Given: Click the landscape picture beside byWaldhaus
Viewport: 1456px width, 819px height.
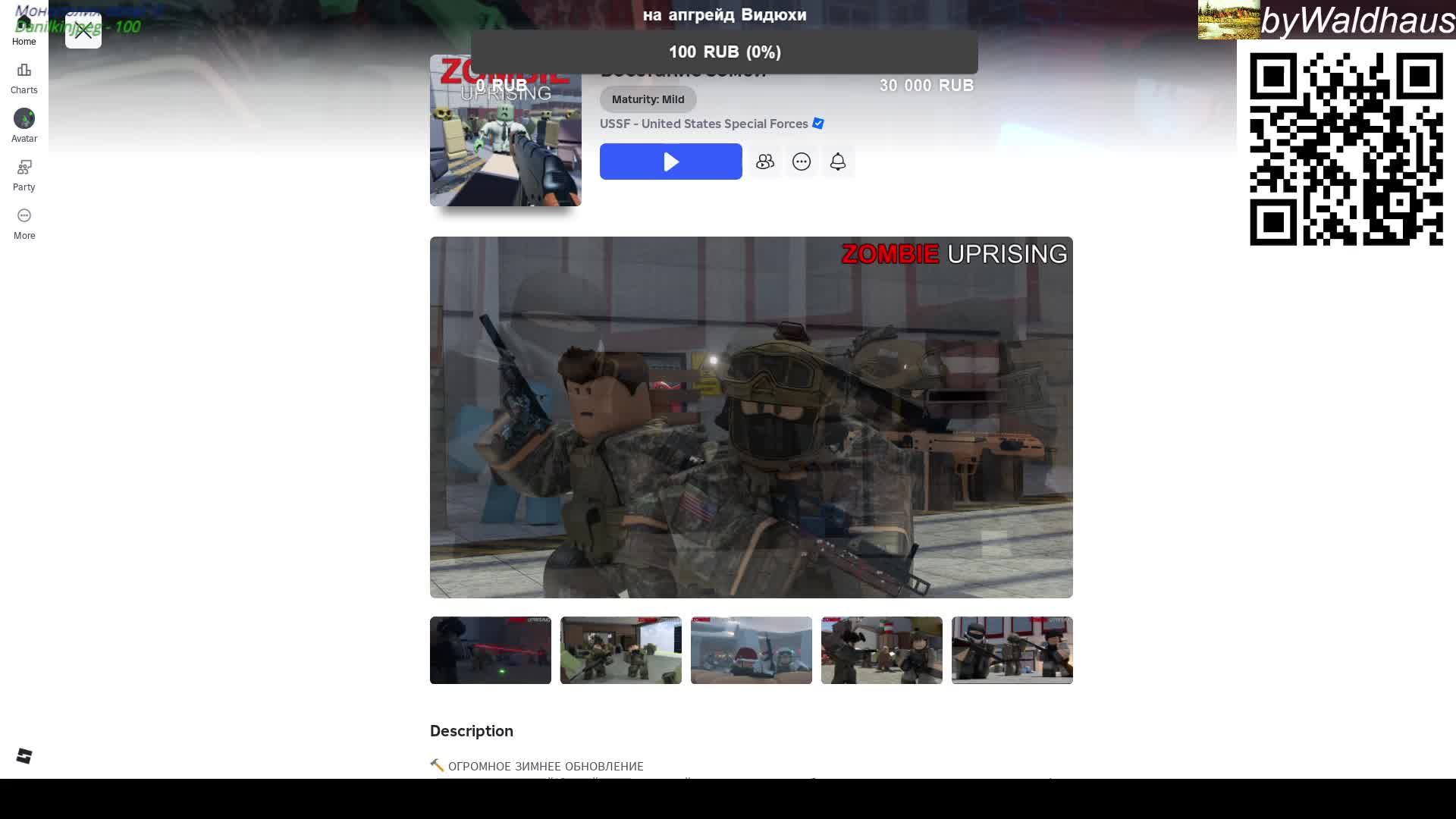Looking at the screenshot, I should click(x=1229, y=20).
